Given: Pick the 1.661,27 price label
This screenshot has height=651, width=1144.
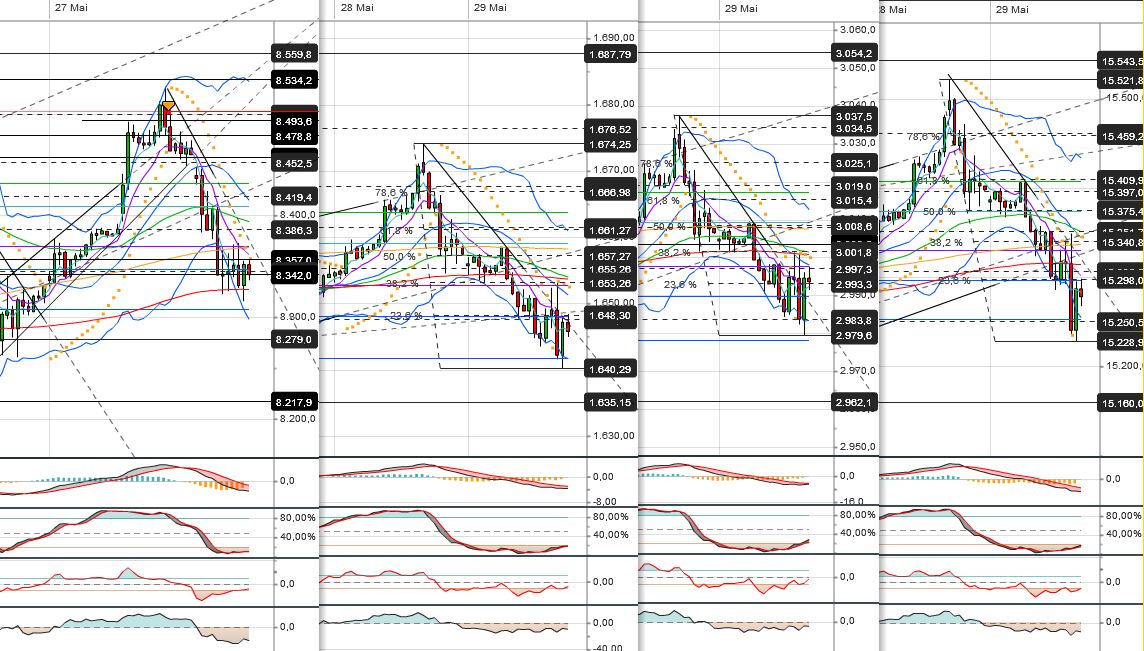Looking at the screenshot, I should tap(611, 230).
